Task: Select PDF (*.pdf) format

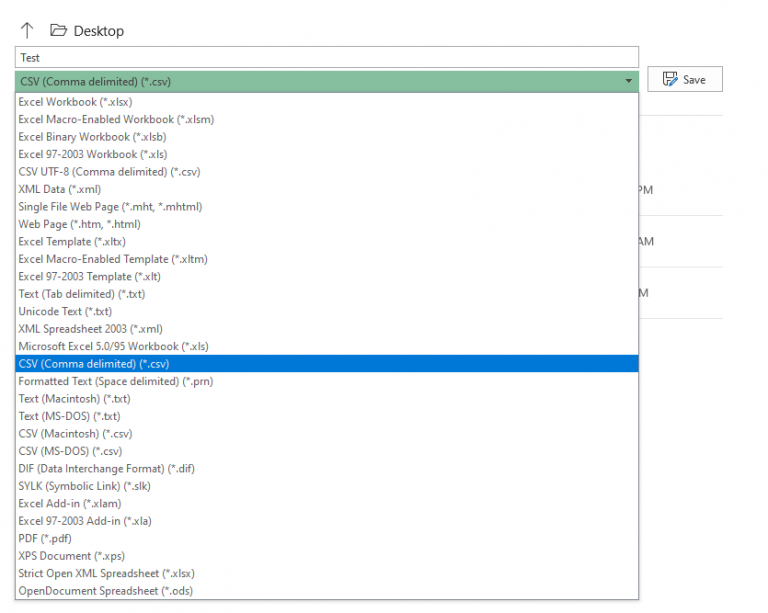Action: pyautogui.click(x=327, y=539)
